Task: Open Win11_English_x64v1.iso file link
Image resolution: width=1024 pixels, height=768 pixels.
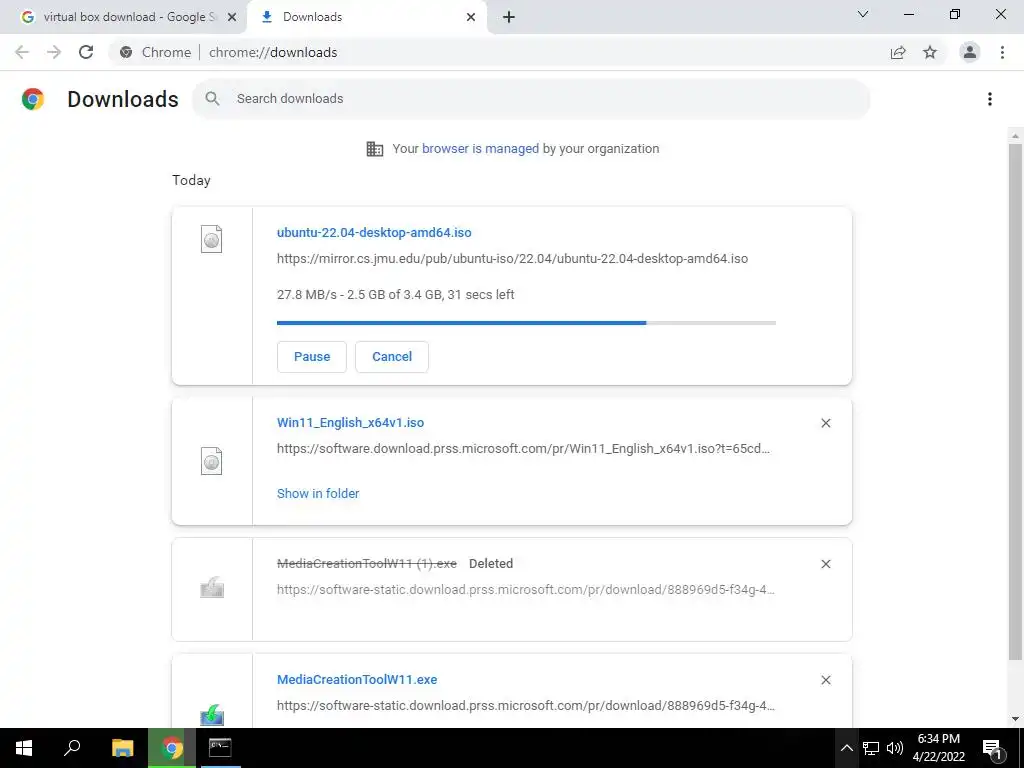Action: coord(350,423)
